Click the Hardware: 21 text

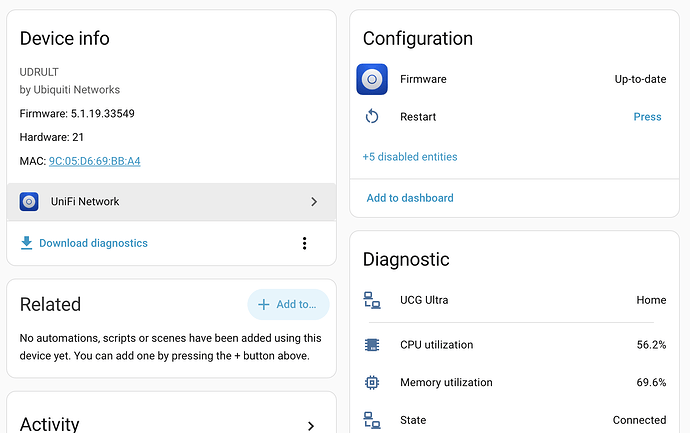51,137
